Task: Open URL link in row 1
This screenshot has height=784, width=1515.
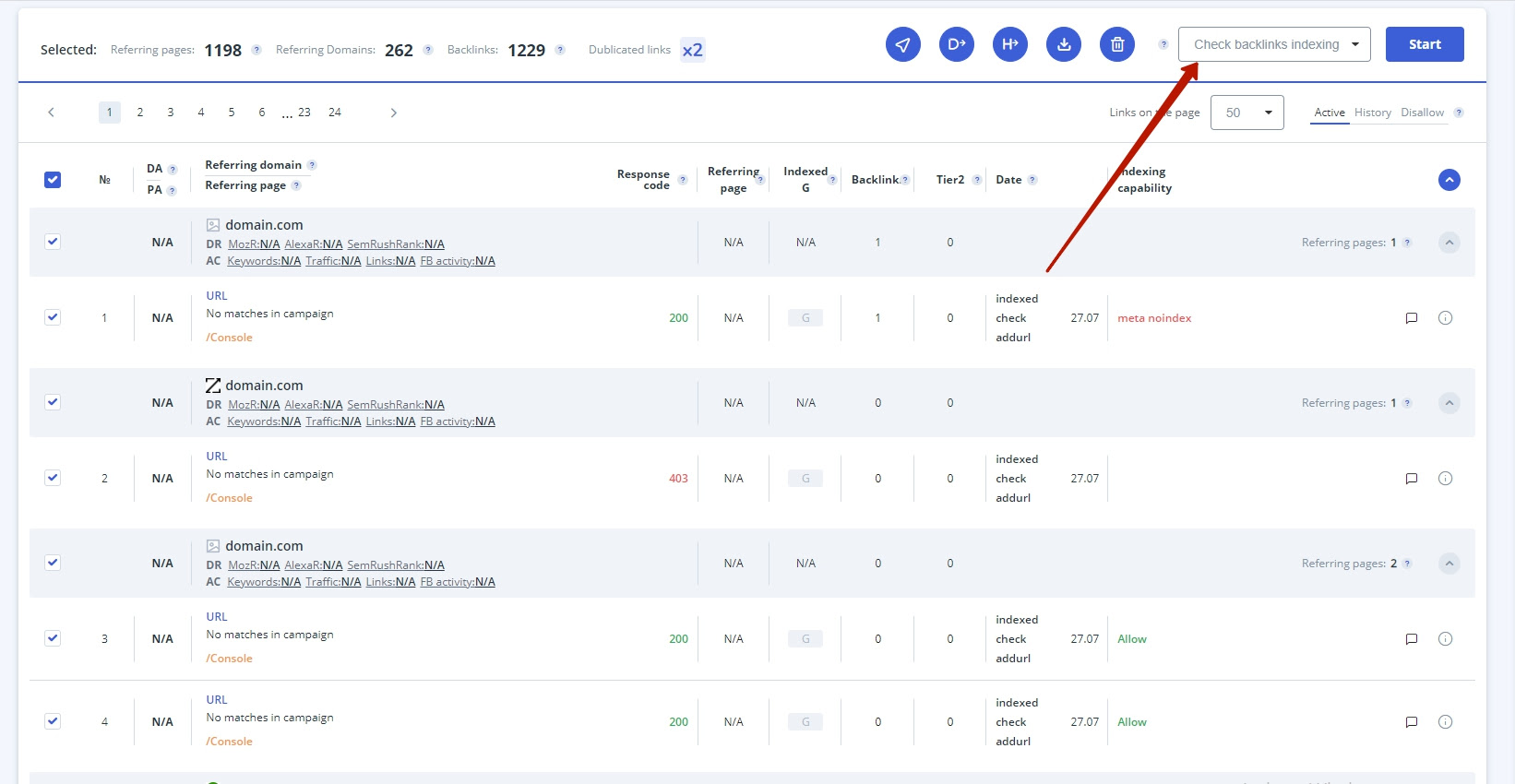Action: tap(217, 296)
